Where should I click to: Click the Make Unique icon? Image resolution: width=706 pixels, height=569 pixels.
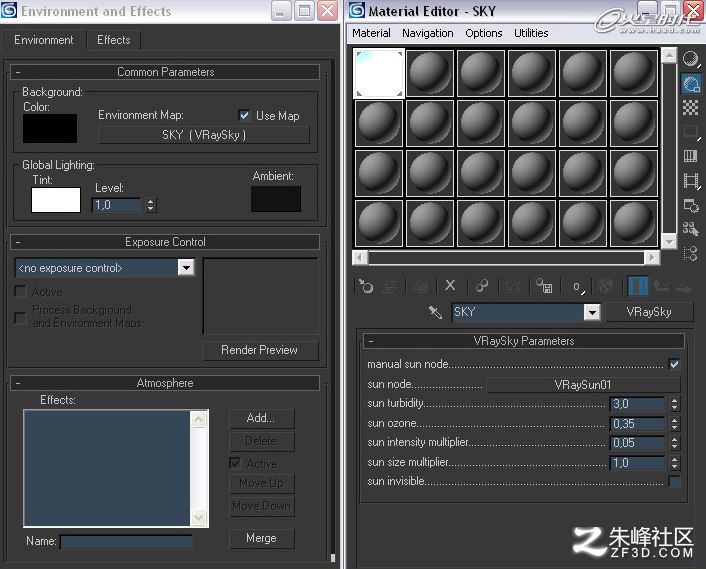pyautogui.click(x=512, y=286)
